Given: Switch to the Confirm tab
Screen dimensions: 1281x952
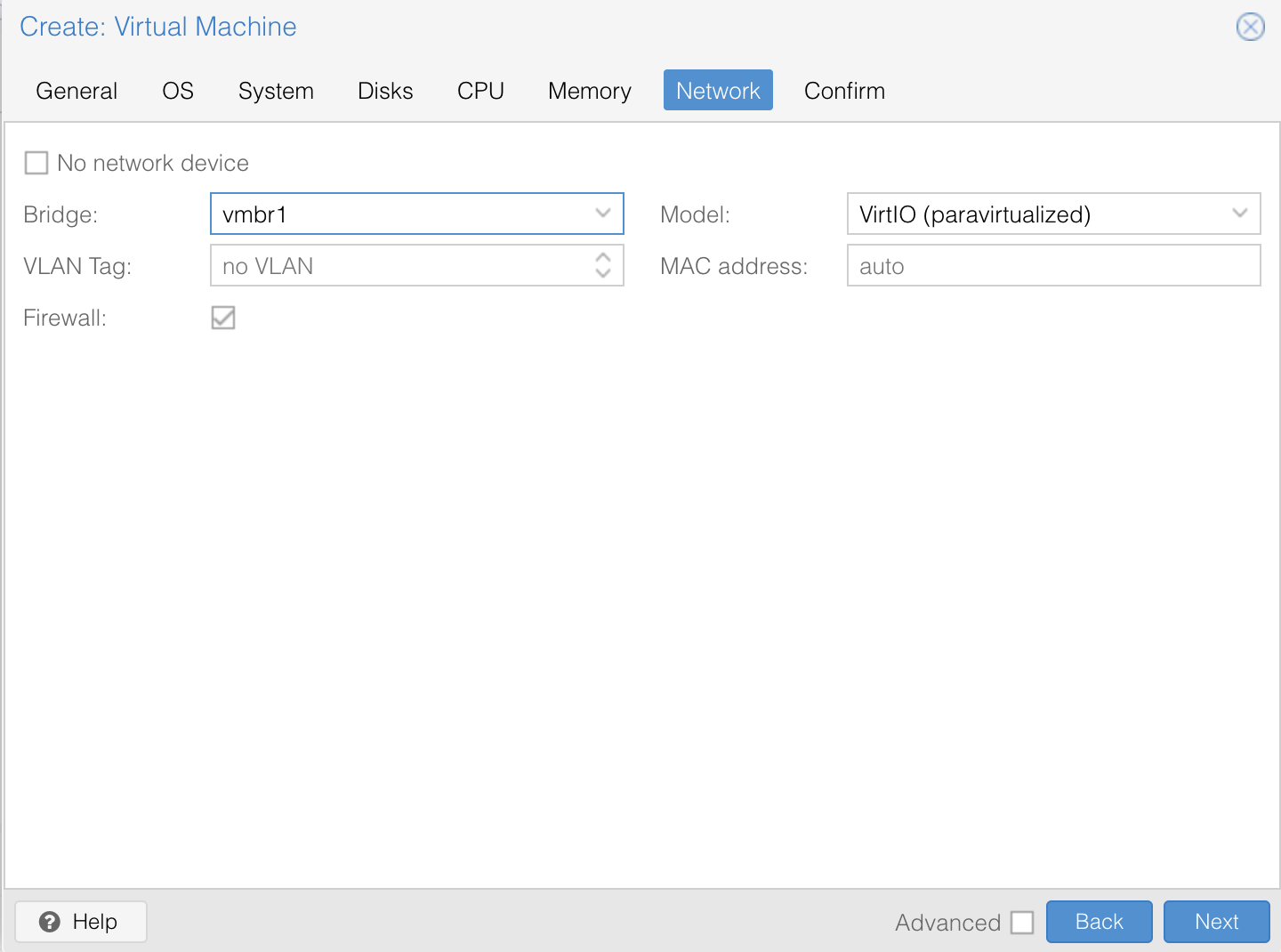Looking at the screenshot, I should pos(843,90).
